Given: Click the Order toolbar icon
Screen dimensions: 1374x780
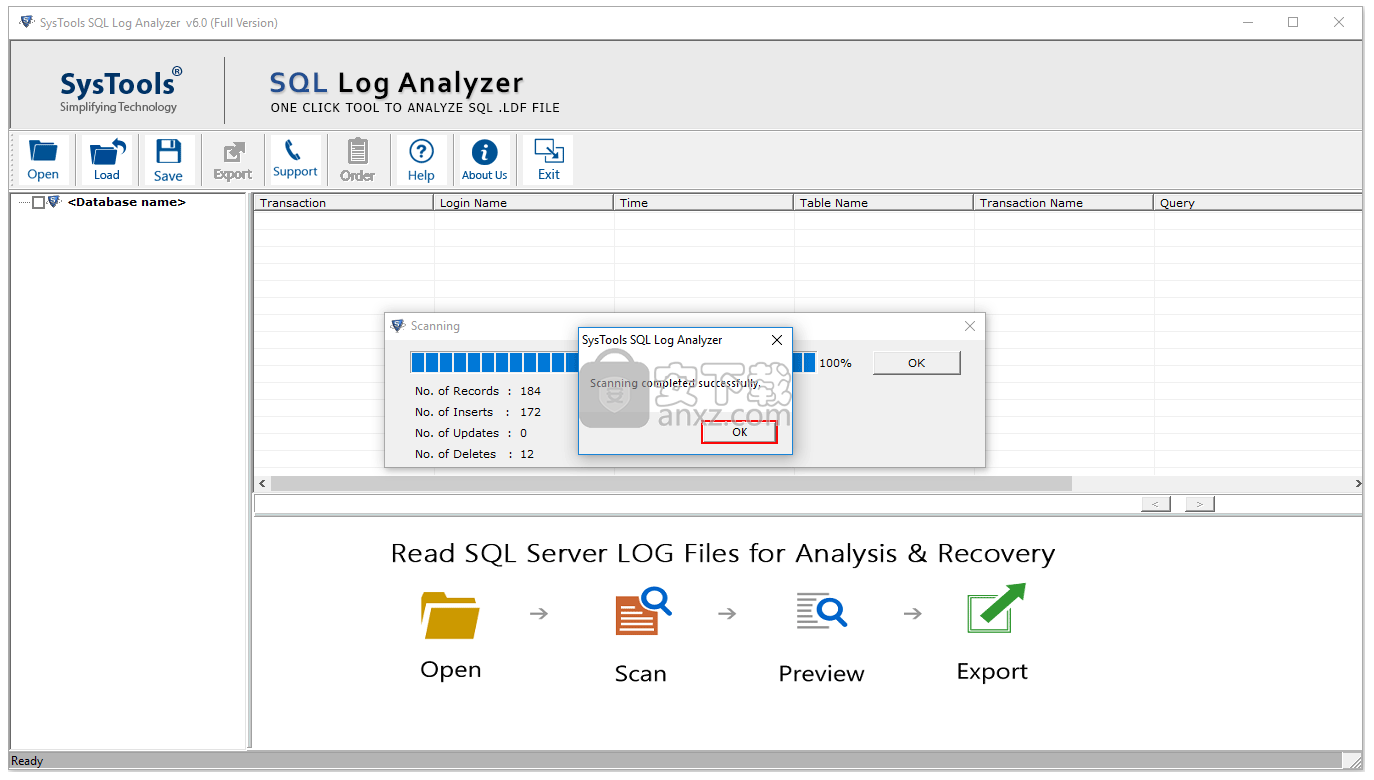Looking at the screenshot, I should pyautogui.click(x=358, y=160).
